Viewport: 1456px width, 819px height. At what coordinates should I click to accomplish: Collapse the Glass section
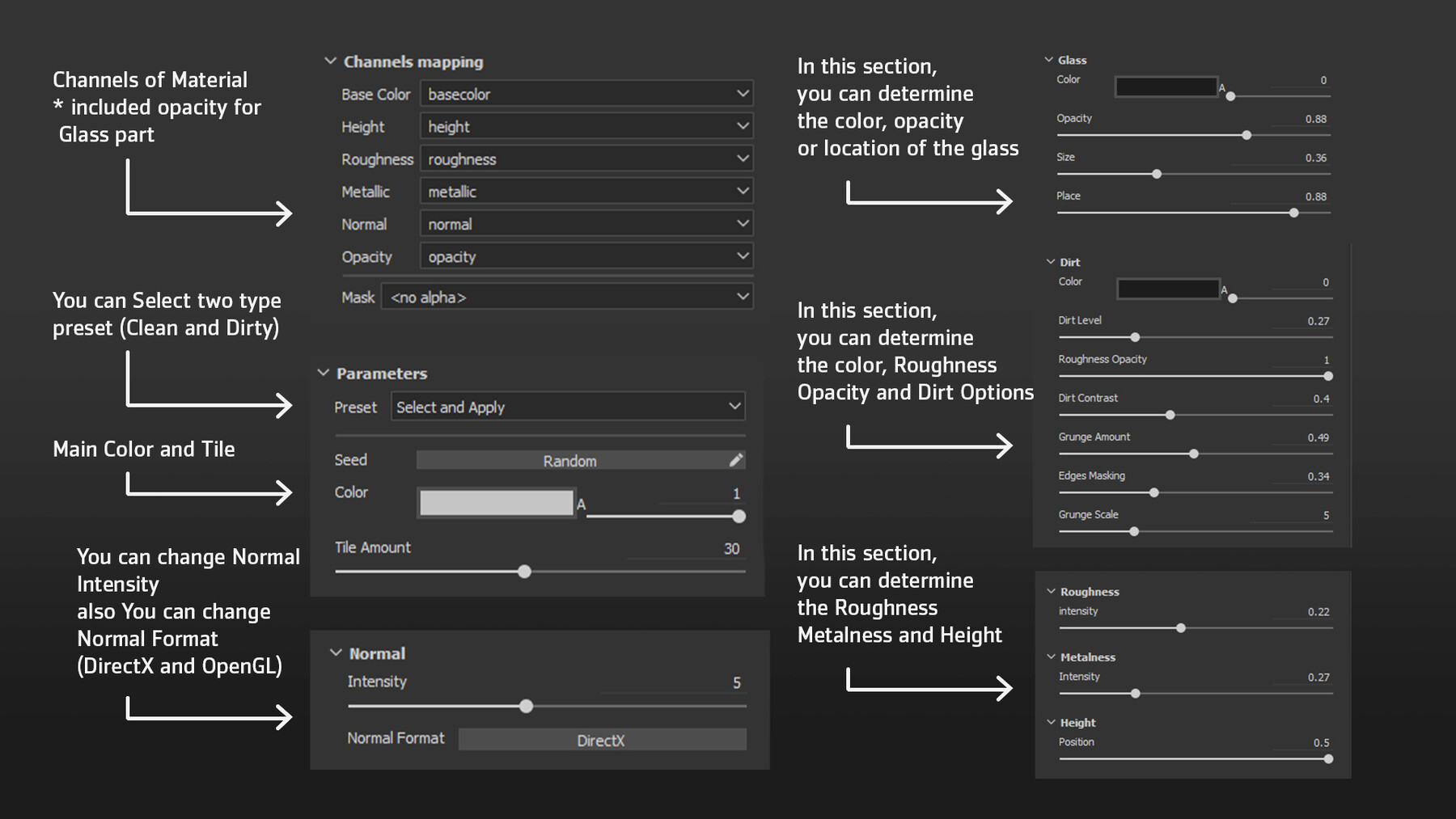[x=1049, y=60]
